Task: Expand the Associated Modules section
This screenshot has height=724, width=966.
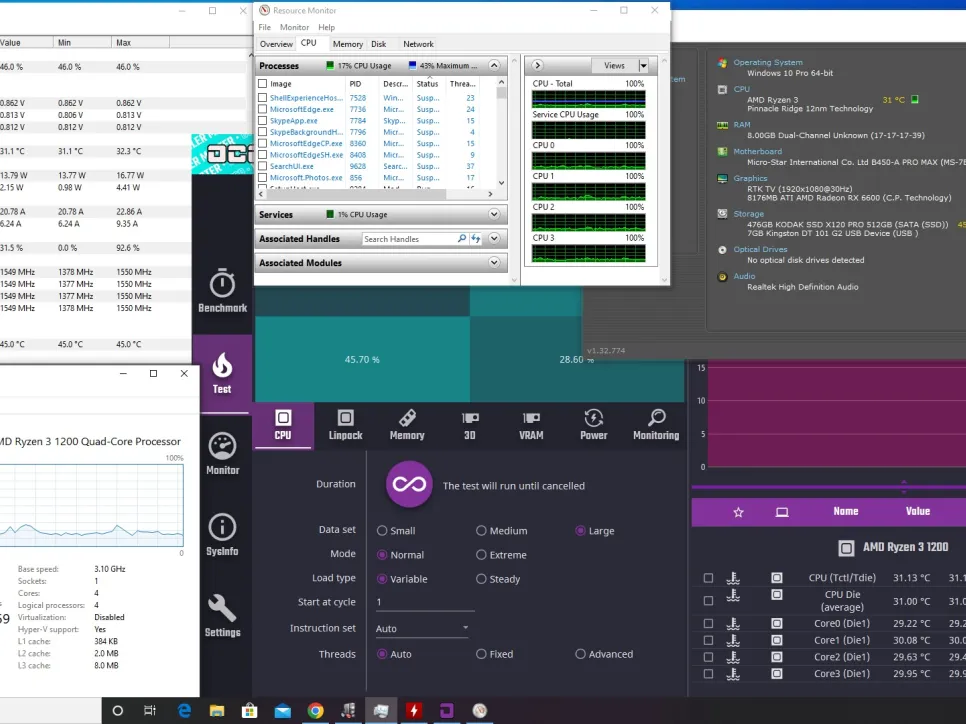Action: [494, 262]
